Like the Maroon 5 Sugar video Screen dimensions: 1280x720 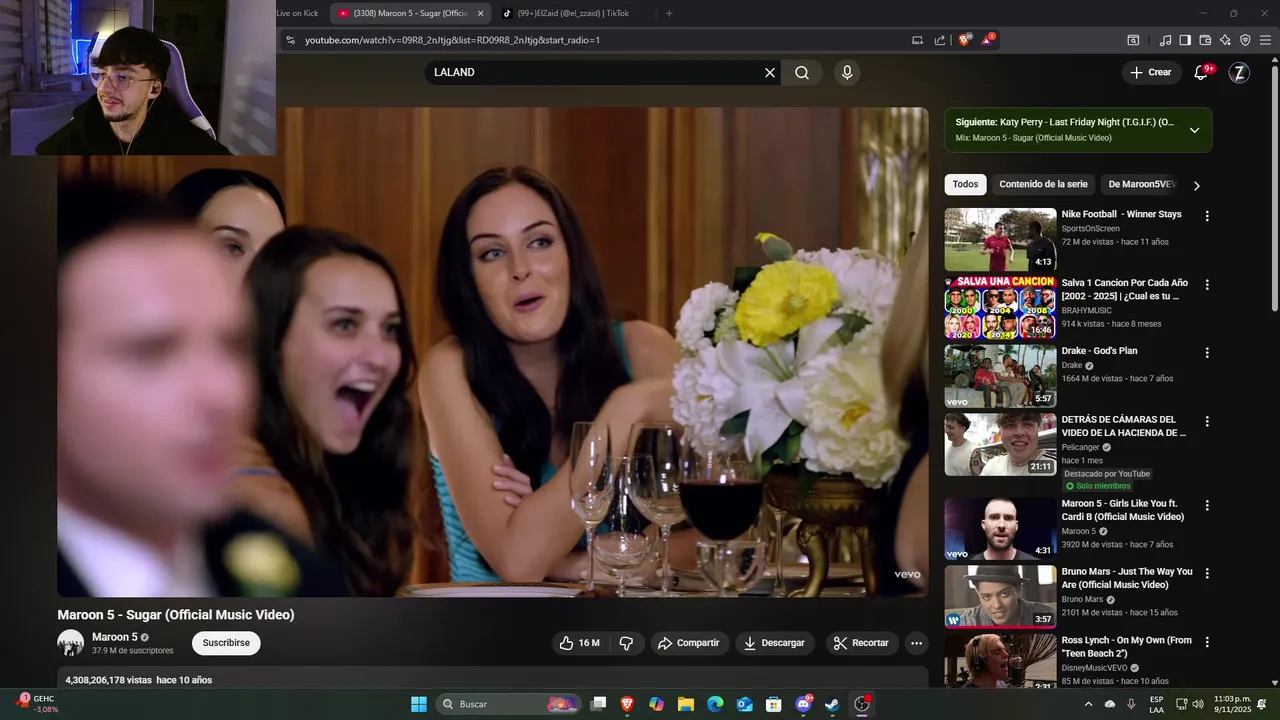coord(581,643)
